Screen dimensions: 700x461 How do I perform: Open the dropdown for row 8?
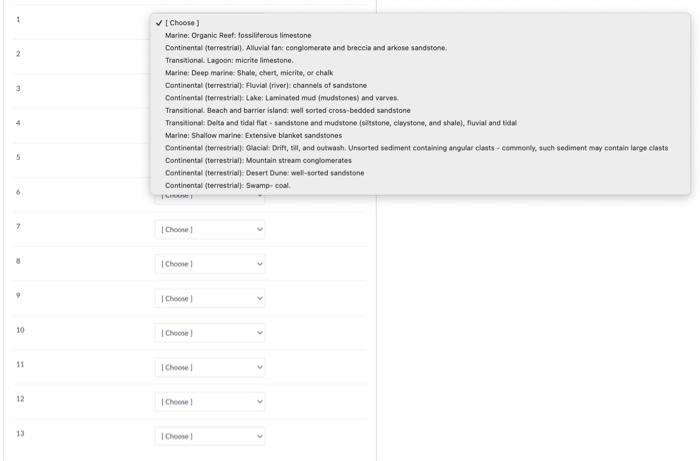point(210,264)
